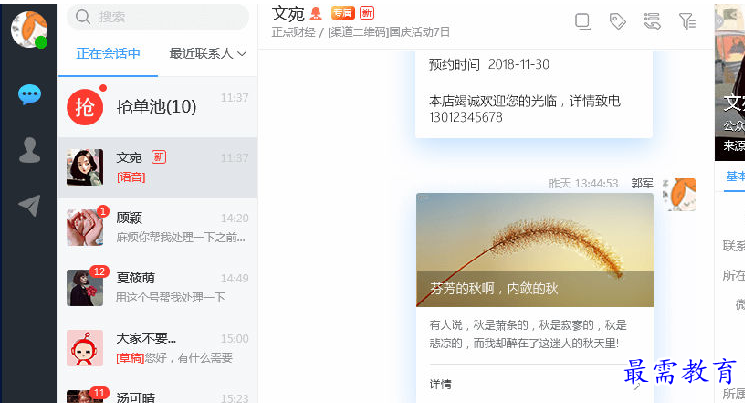The height and width of the screenshot is (403, 745).
Task: Click the search magnifier icon
Action: pos(83,17)
